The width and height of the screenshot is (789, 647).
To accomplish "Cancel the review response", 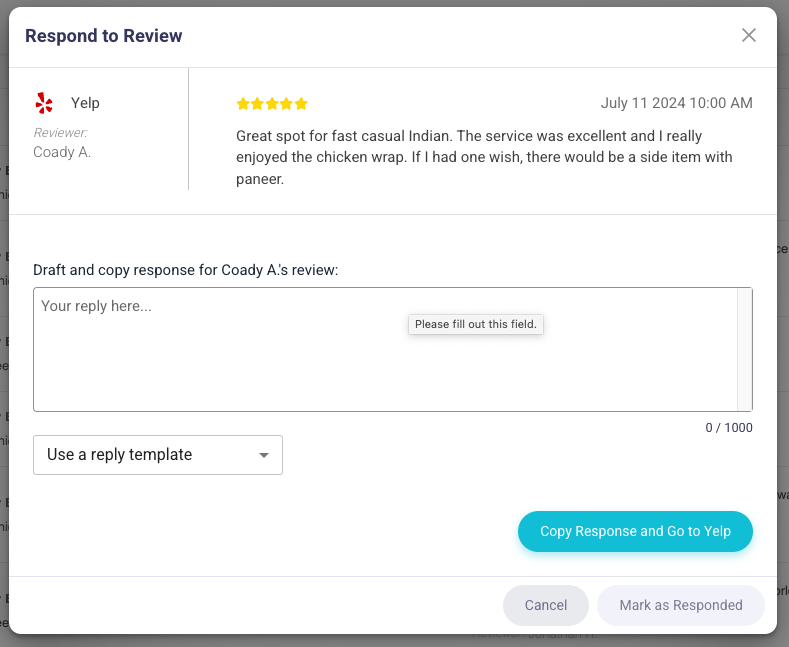I will pos(546,605).
